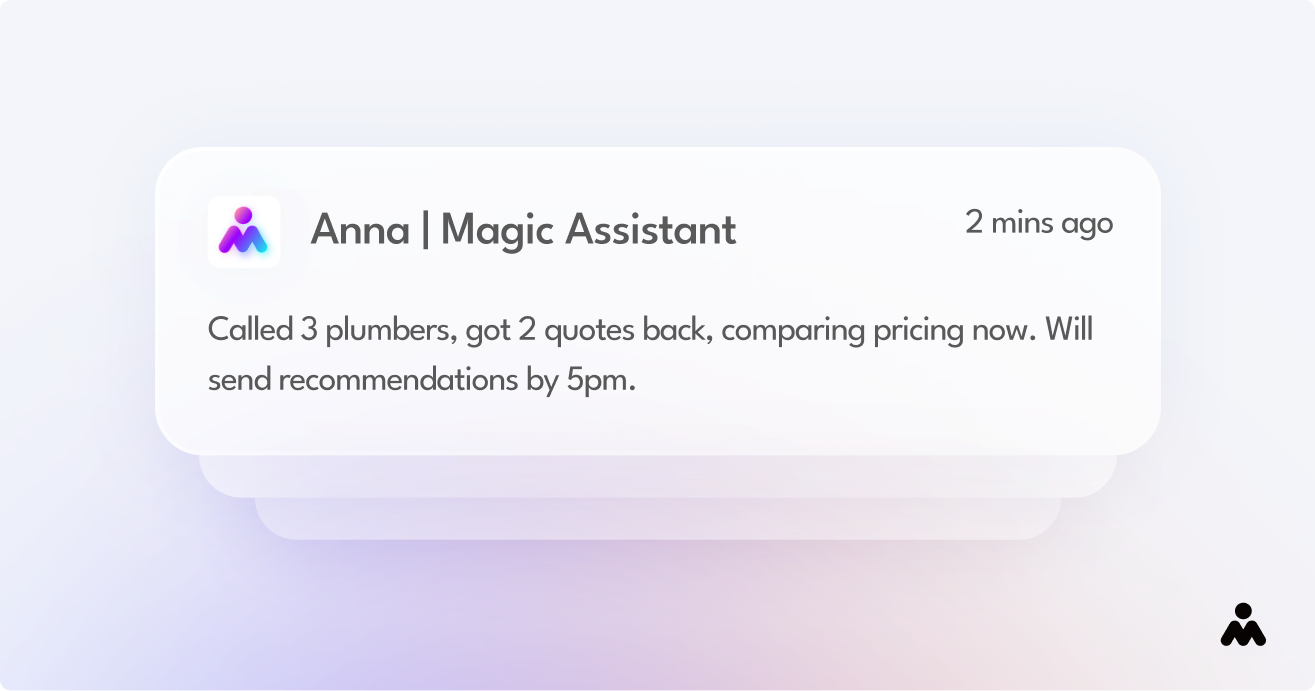This screenshot has height=691, width=1315.
Task: Click the black Magic logo in the corner
Action: point(1243,625)
